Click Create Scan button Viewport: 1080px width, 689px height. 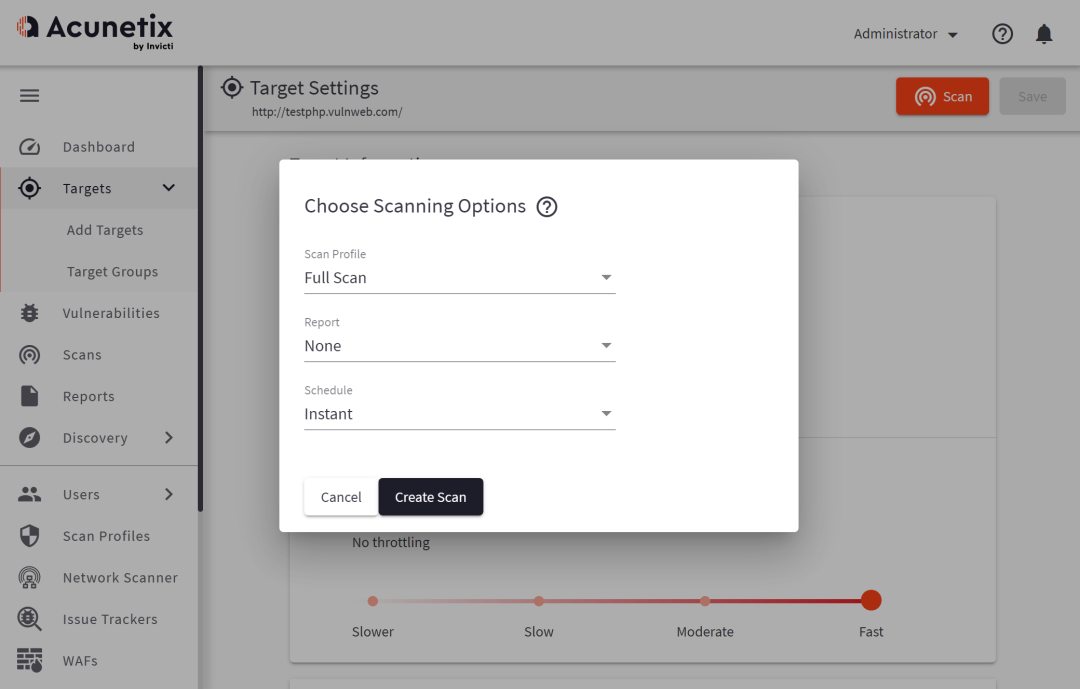click(x=430, y=497)
